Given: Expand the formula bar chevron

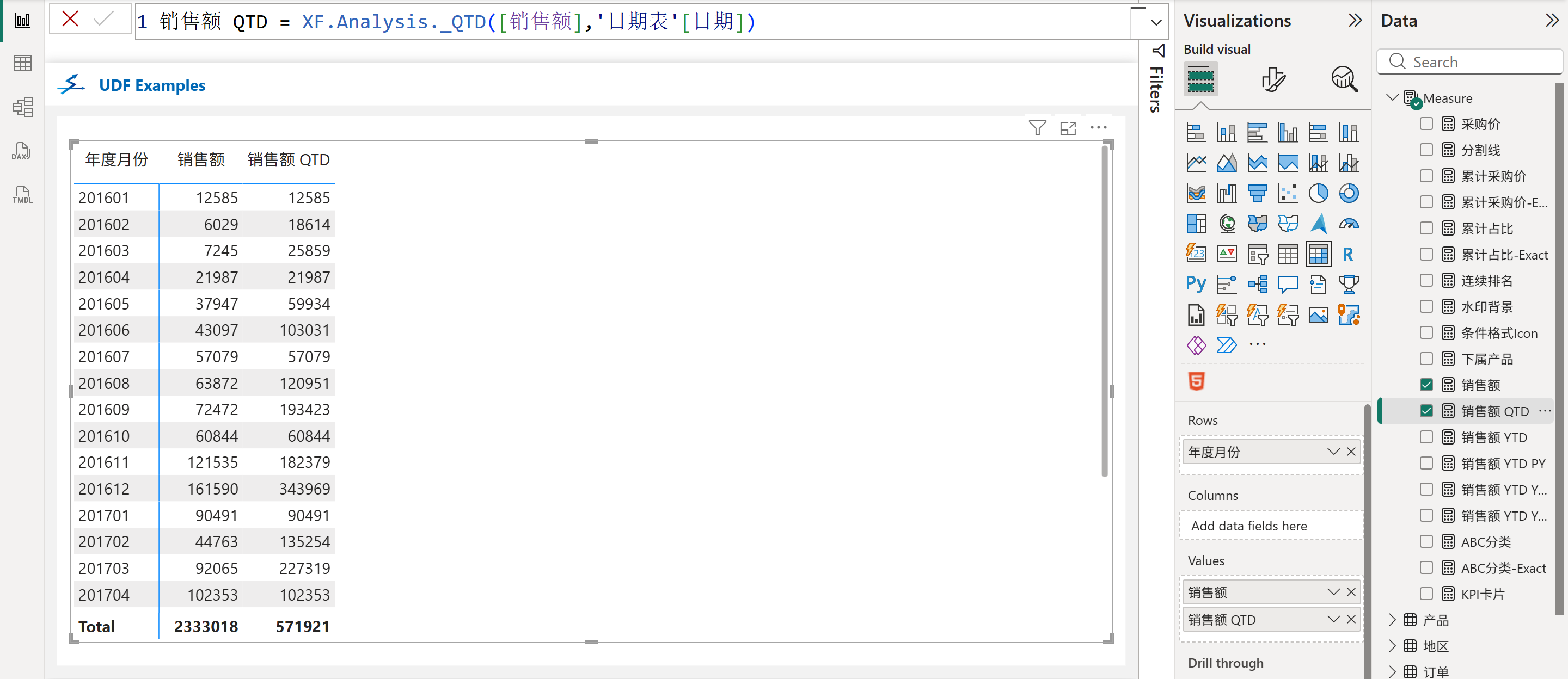Looking at the screenshot, I should tap(1156, 22).
